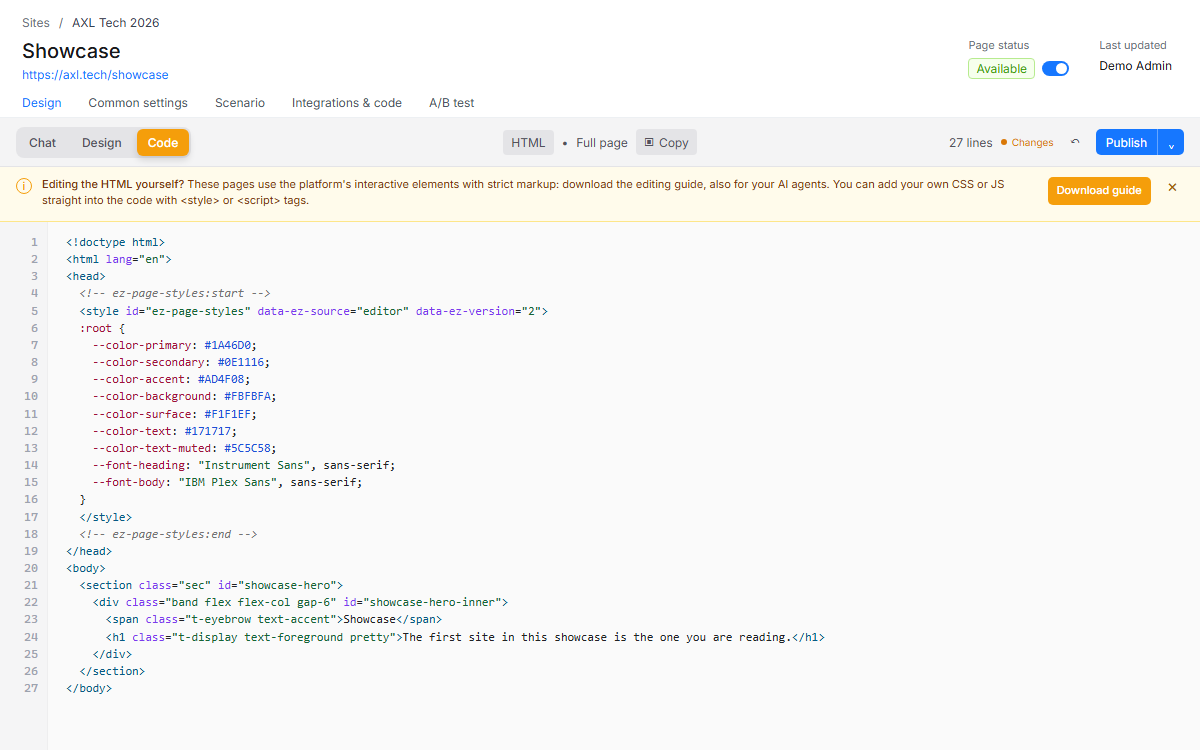Click the Last updated label
The height and width of the screenshot is (750, 1200).
(1133, 45)
